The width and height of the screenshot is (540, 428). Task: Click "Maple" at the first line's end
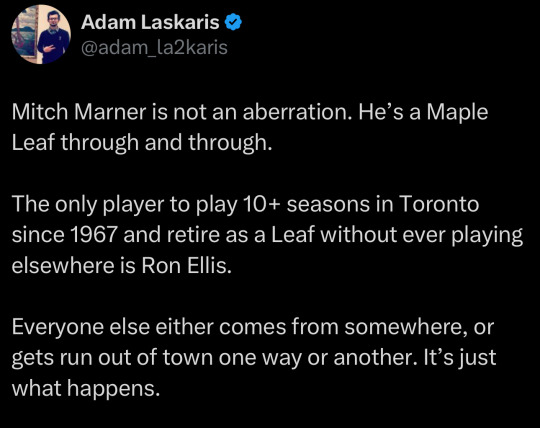[x=457, y=112]
